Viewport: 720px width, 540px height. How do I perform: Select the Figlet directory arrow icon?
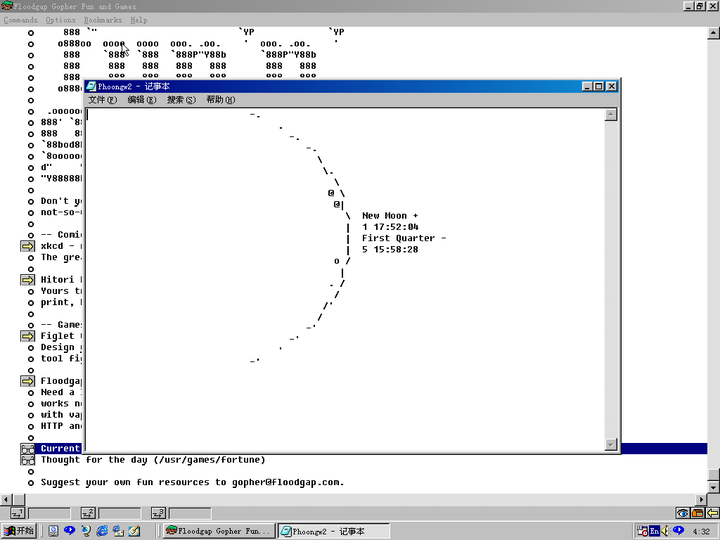pos(28,336)
